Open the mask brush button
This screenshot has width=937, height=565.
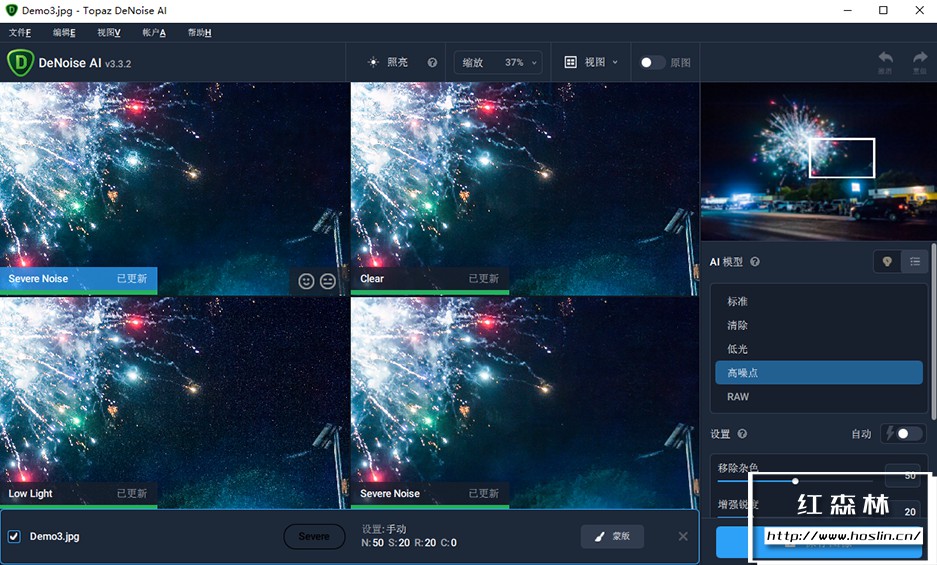tap(613, 536)
